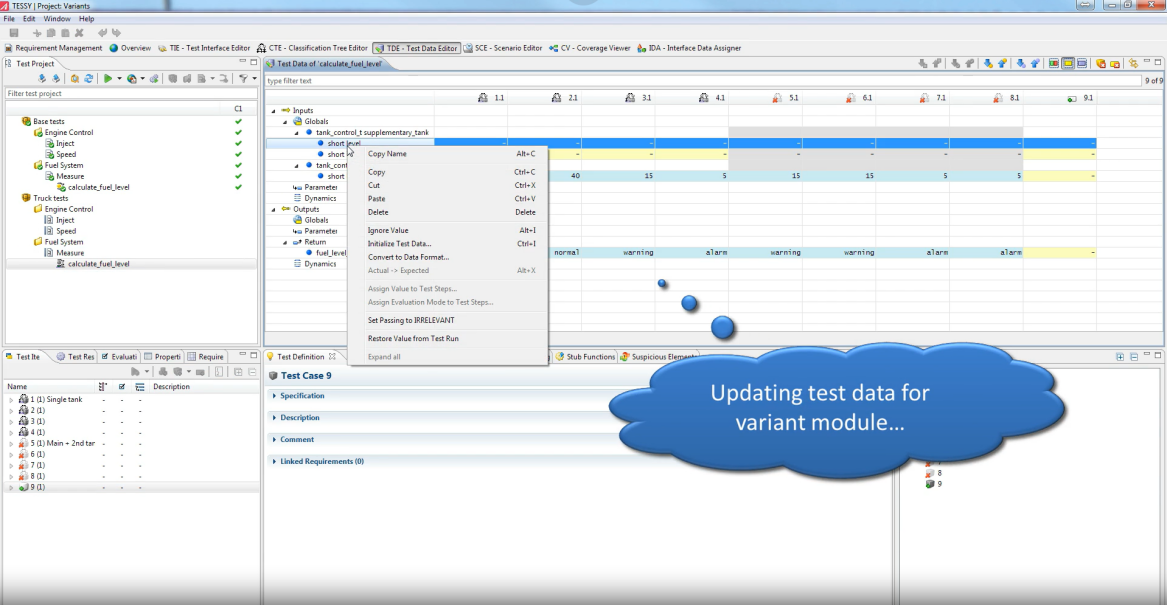Screen dimensions: 1167x605
Task: Toggle the green-red view mode button
Action: click(1054, 64)
